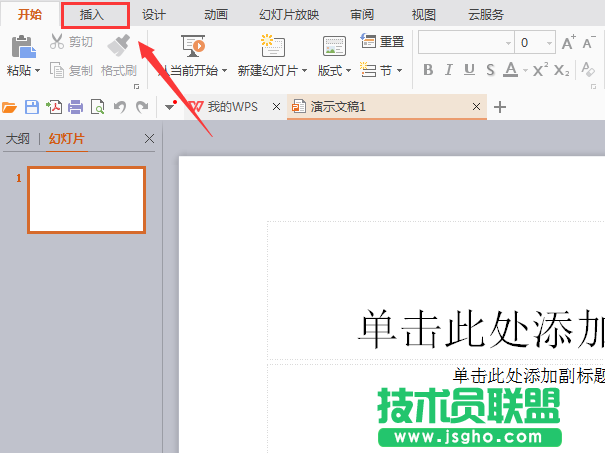605x453 pixels.
Task: Close the 演示文稿1 tab
Action: point(477,106)
